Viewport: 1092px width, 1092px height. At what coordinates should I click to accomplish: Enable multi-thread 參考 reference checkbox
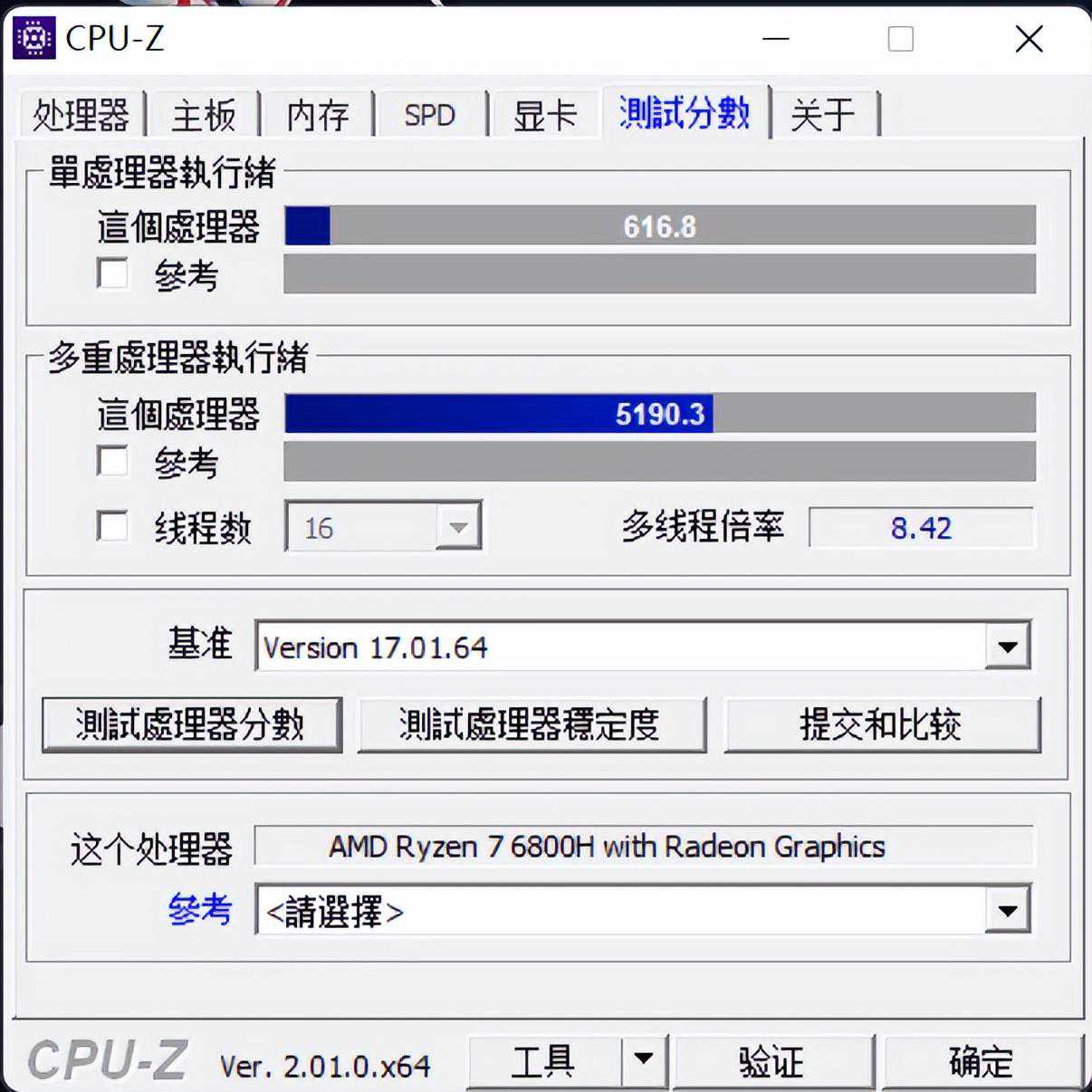pos(112,460)
